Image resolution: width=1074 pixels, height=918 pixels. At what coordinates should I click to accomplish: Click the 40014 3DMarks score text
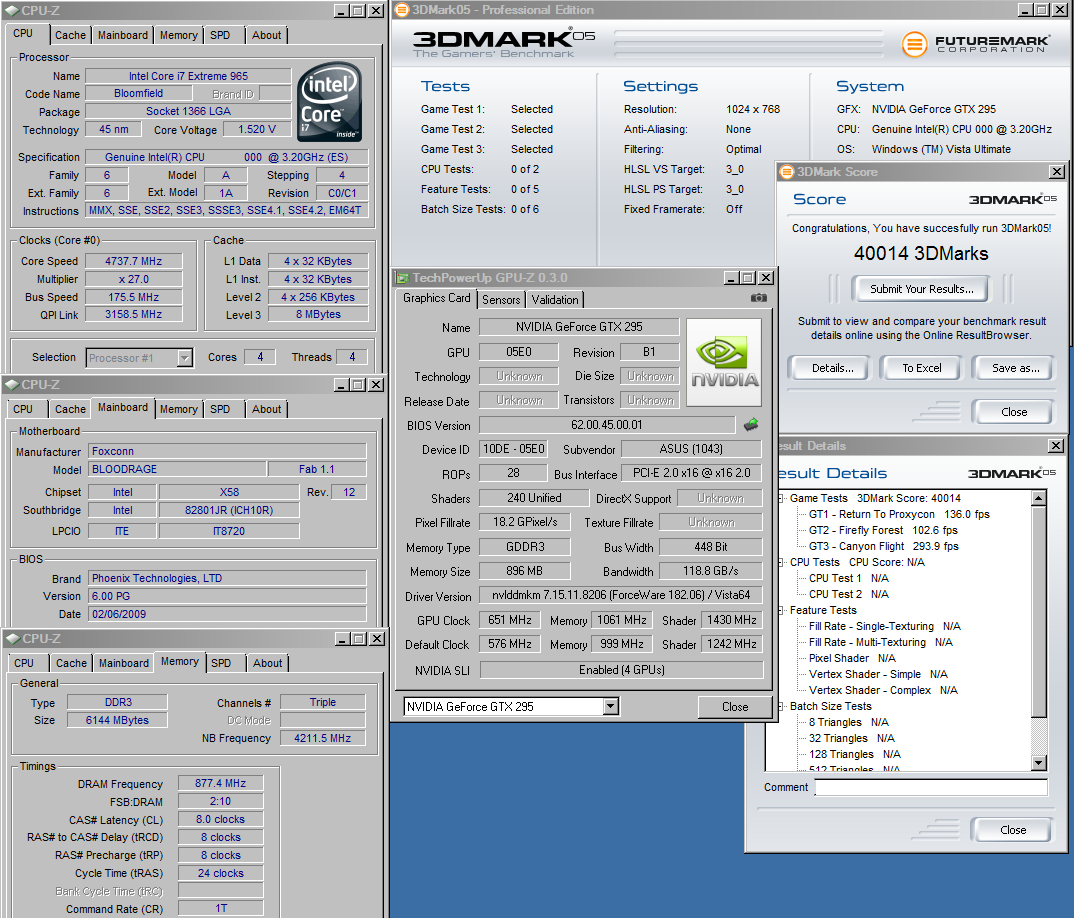click(x=921, y=253)
